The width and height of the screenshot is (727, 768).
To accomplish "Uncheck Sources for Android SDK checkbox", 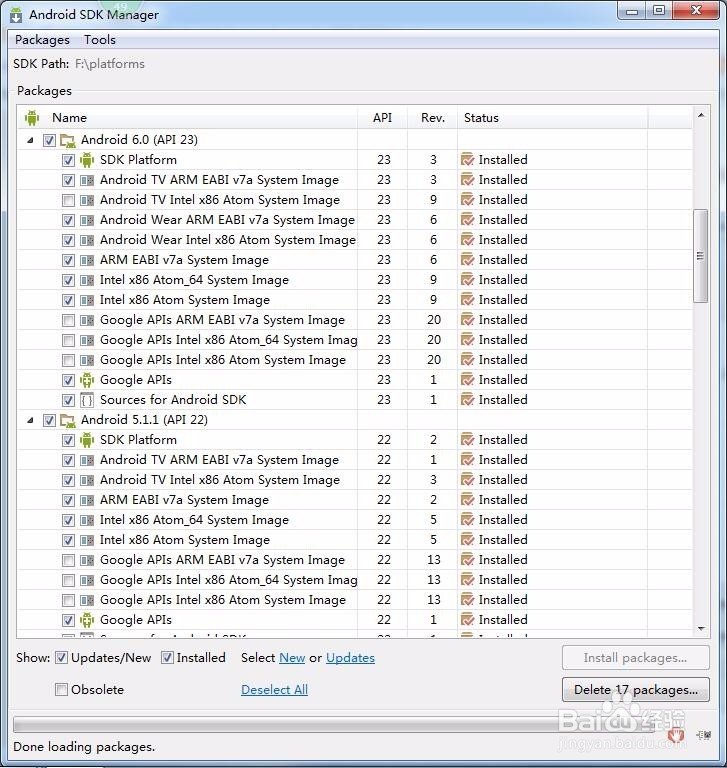I will tap(68, 400).
